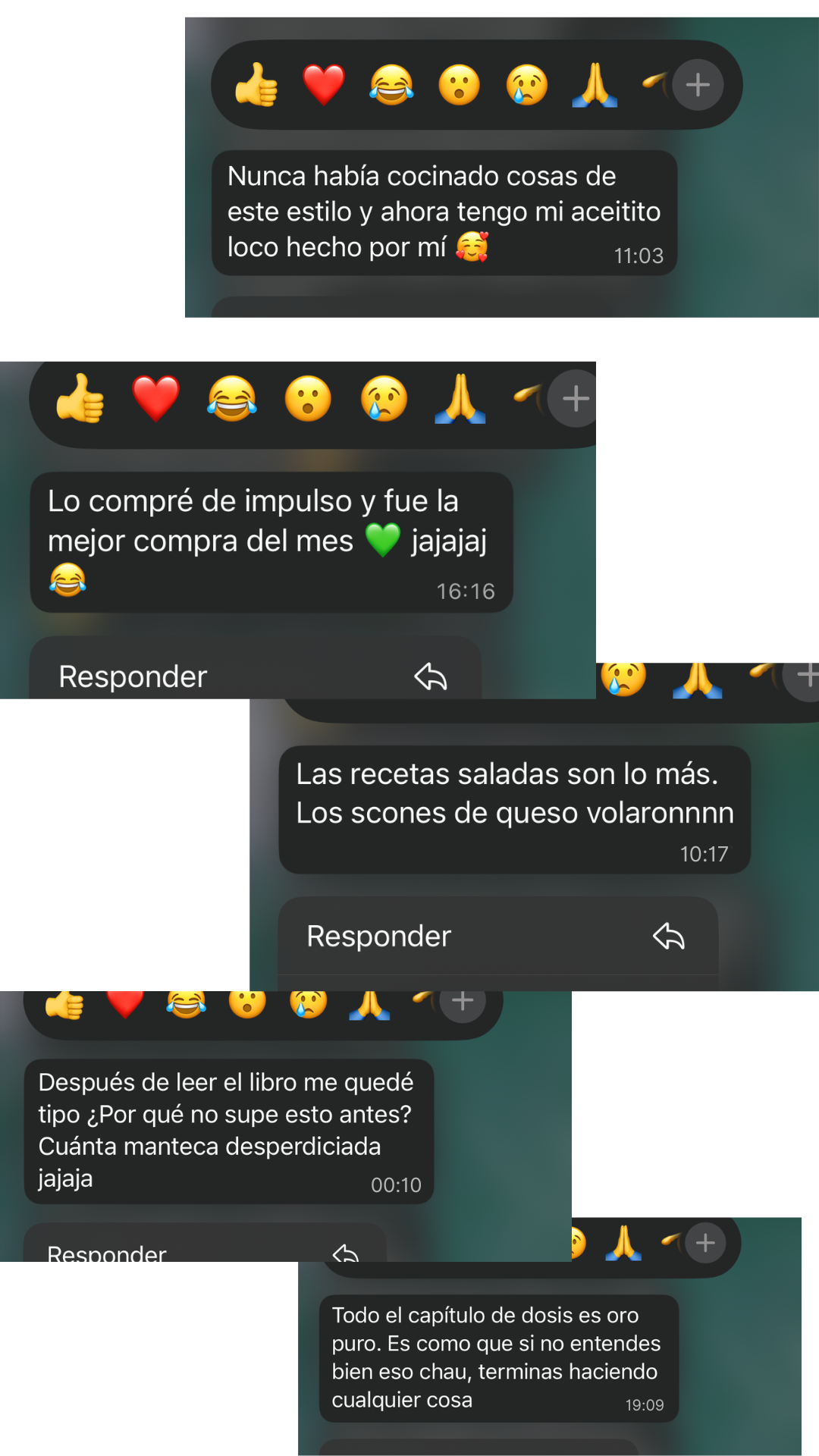Tap the reply arrow under the 16:16 message

tap(430, 676)
